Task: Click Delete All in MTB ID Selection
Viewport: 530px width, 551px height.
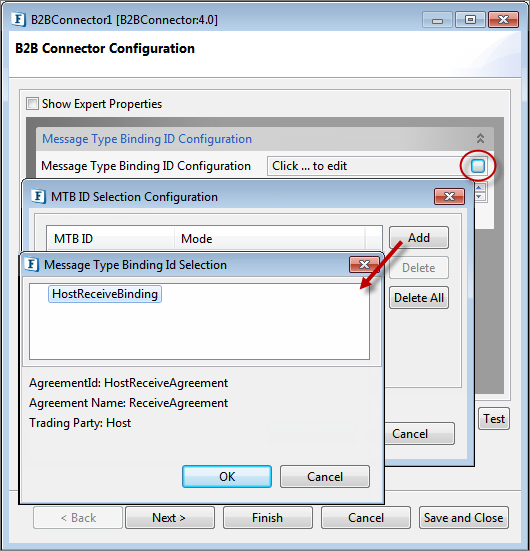Action: [x=419, y=298]
